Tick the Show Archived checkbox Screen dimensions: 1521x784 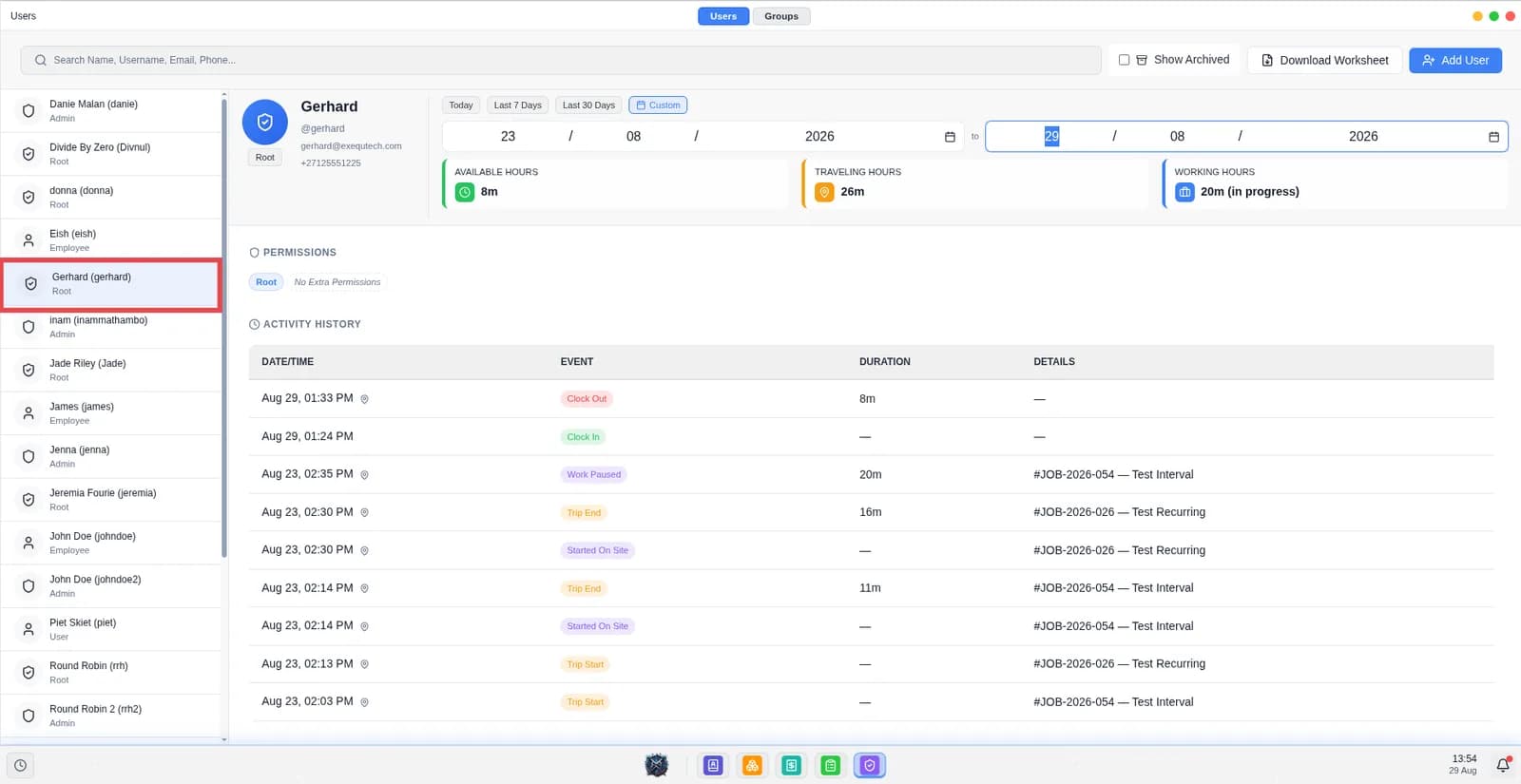[1124, 60]
